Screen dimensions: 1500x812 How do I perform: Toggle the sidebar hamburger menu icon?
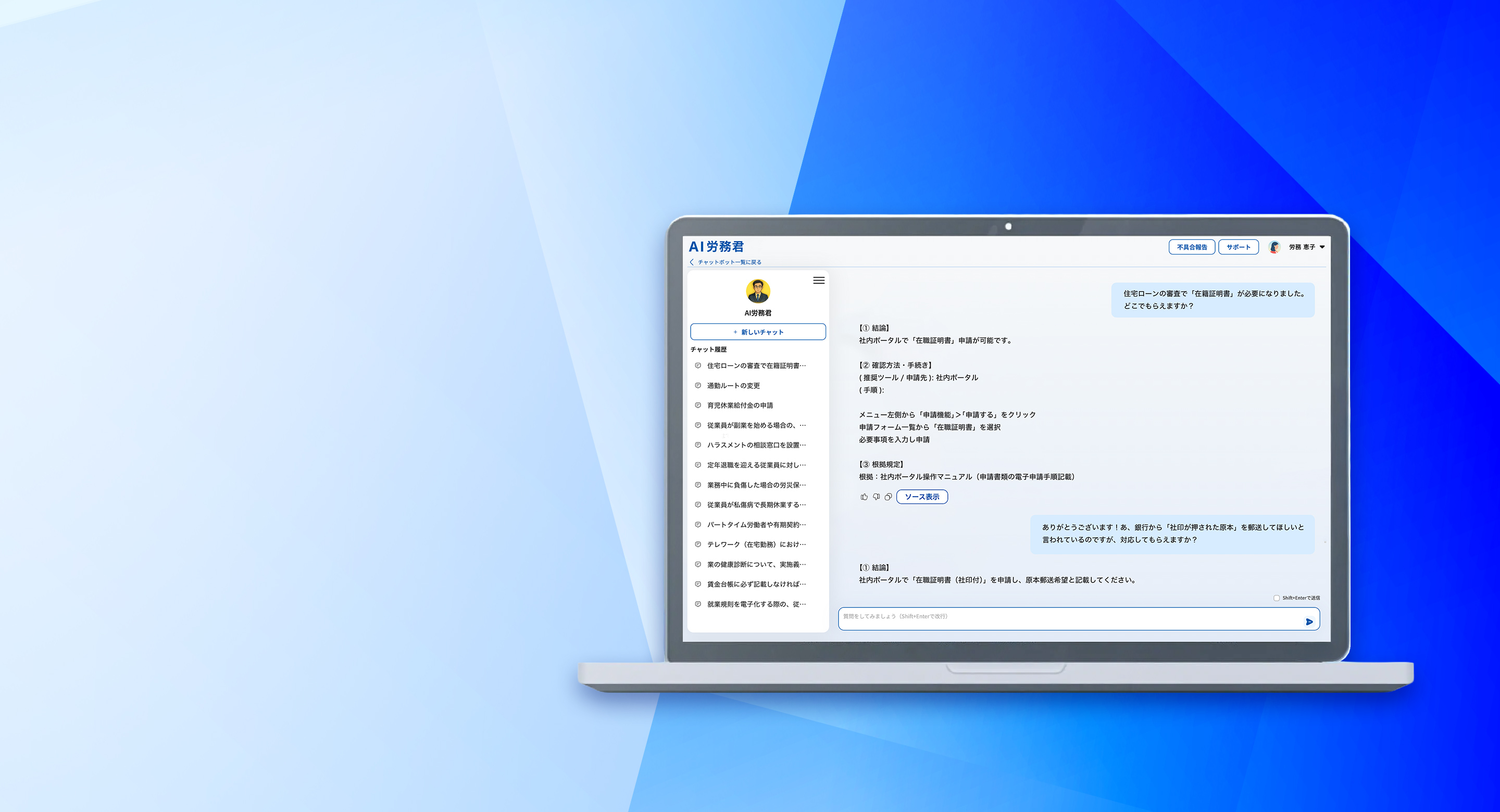pos(819,281)
